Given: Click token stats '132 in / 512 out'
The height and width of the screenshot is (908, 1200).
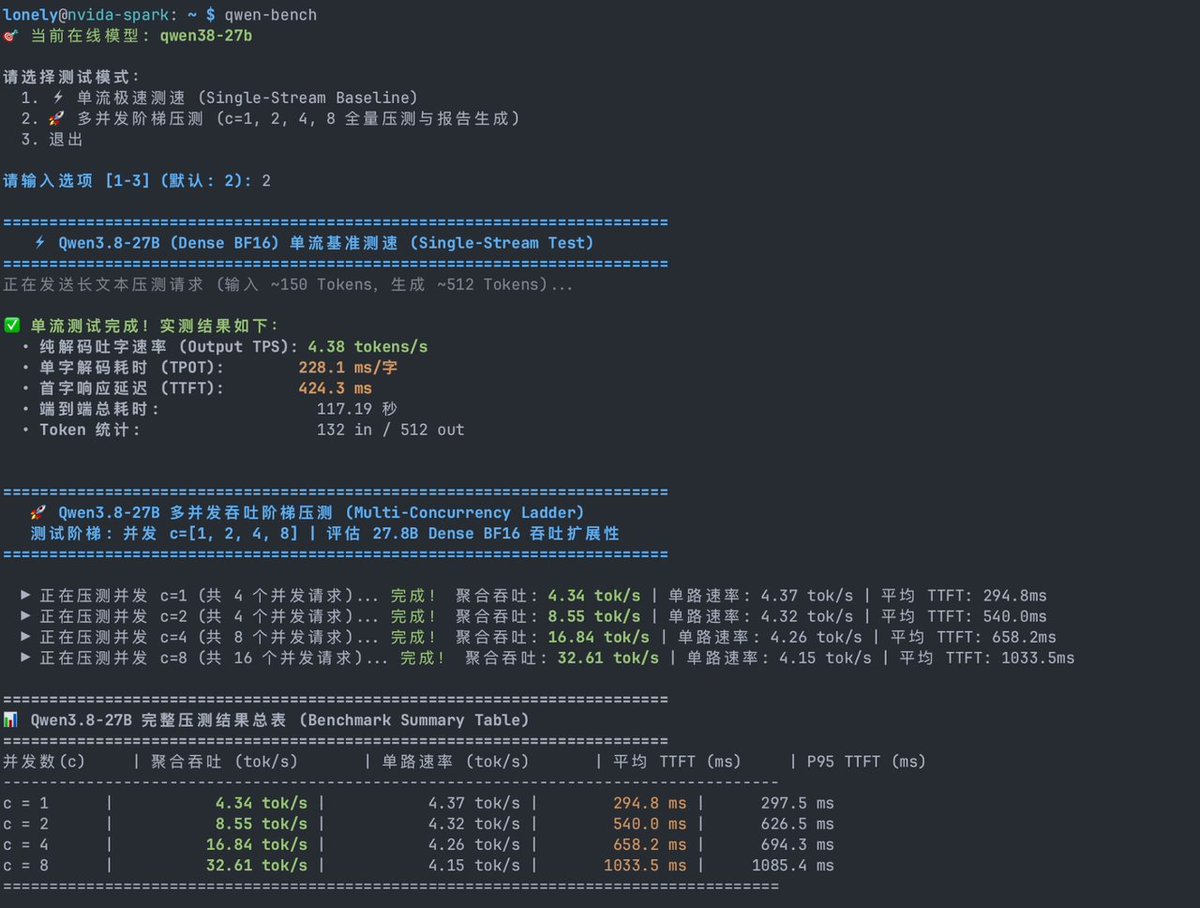Looking at the screenshot, I should pos(390,430).
